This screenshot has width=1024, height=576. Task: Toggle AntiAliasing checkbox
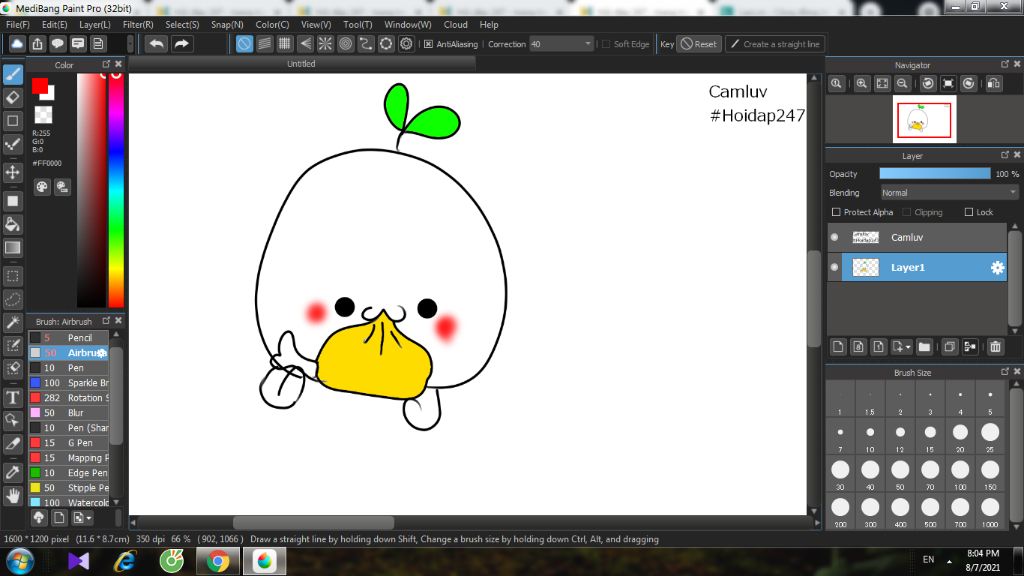click(428, 44)
